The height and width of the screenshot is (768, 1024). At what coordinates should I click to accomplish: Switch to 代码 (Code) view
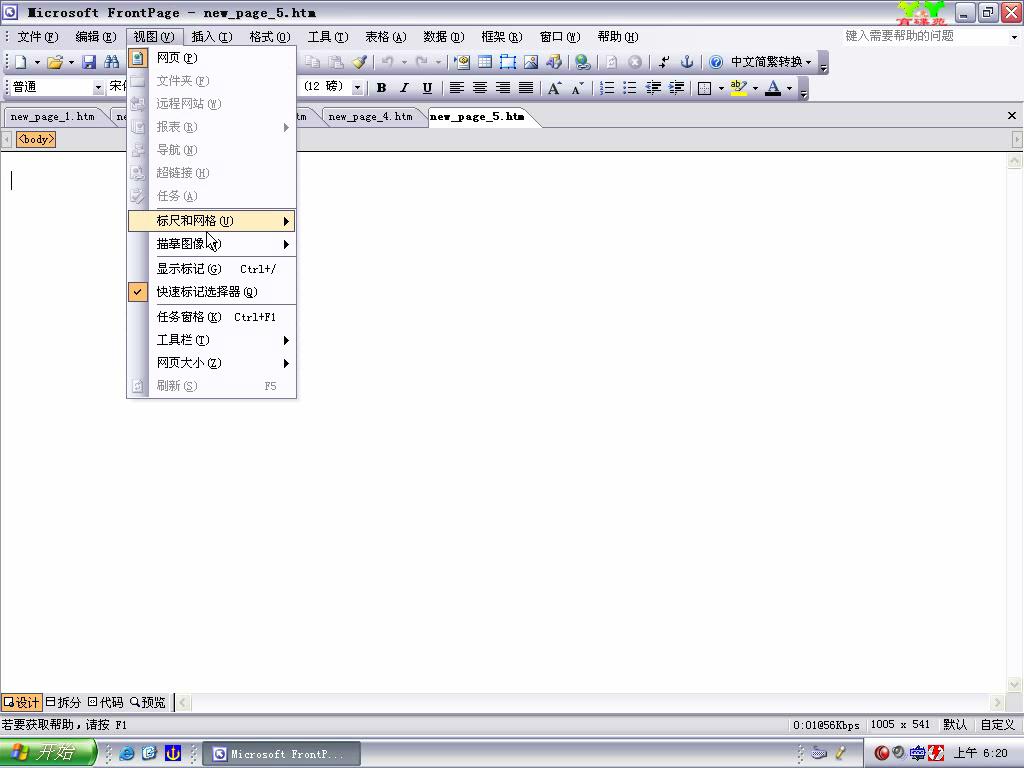(106, 703)
